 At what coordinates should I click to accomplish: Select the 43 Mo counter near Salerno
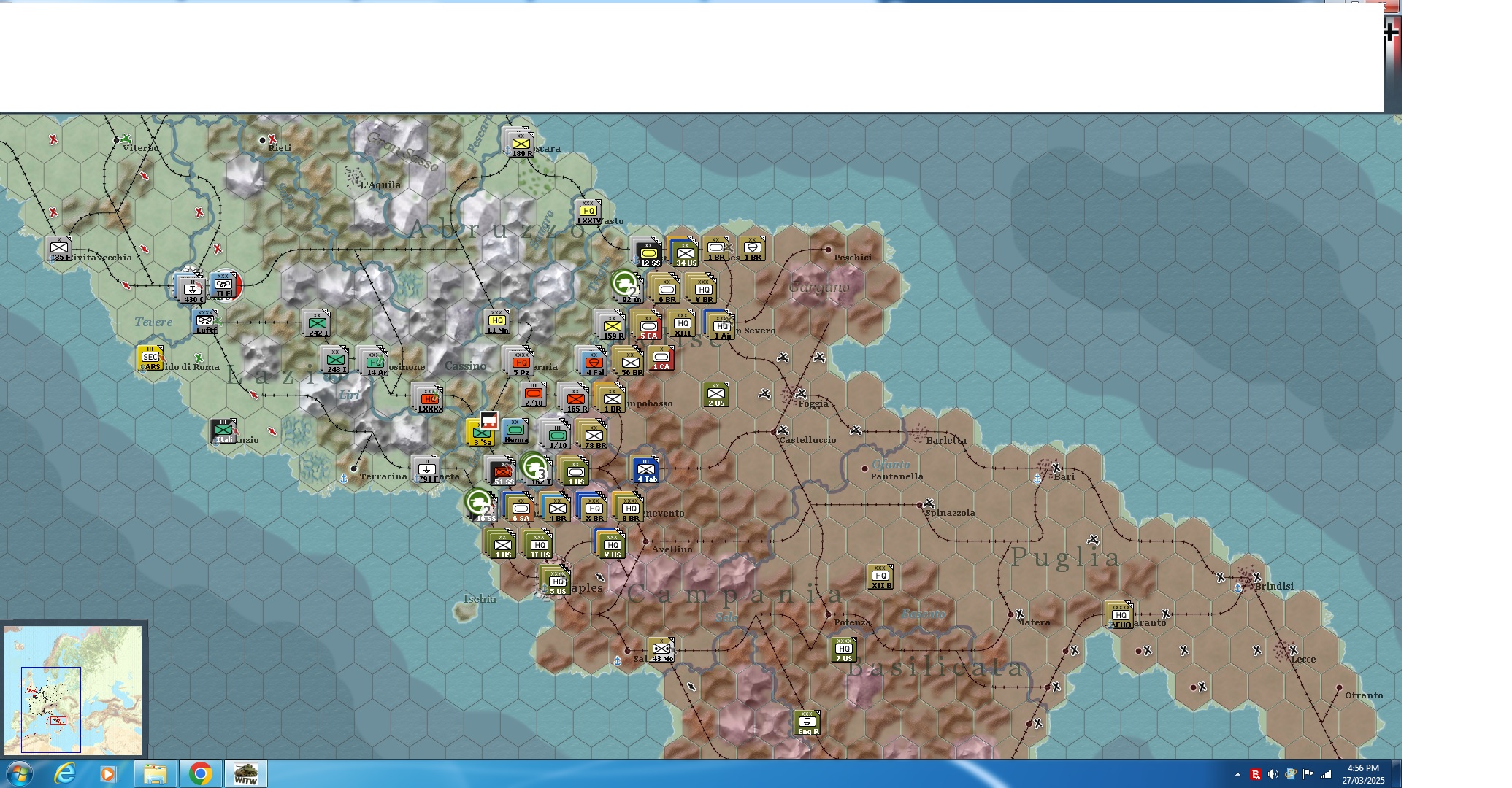coord(661,649)
